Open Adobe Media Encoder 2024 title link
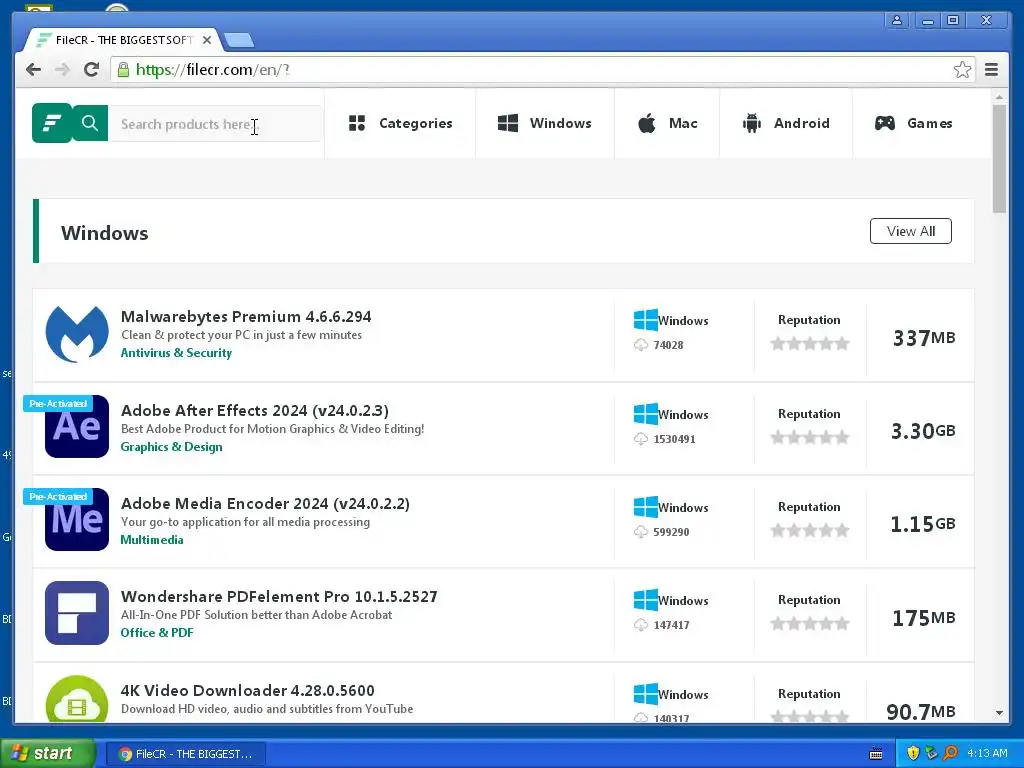1024x768 pixels. click(265, 504)
